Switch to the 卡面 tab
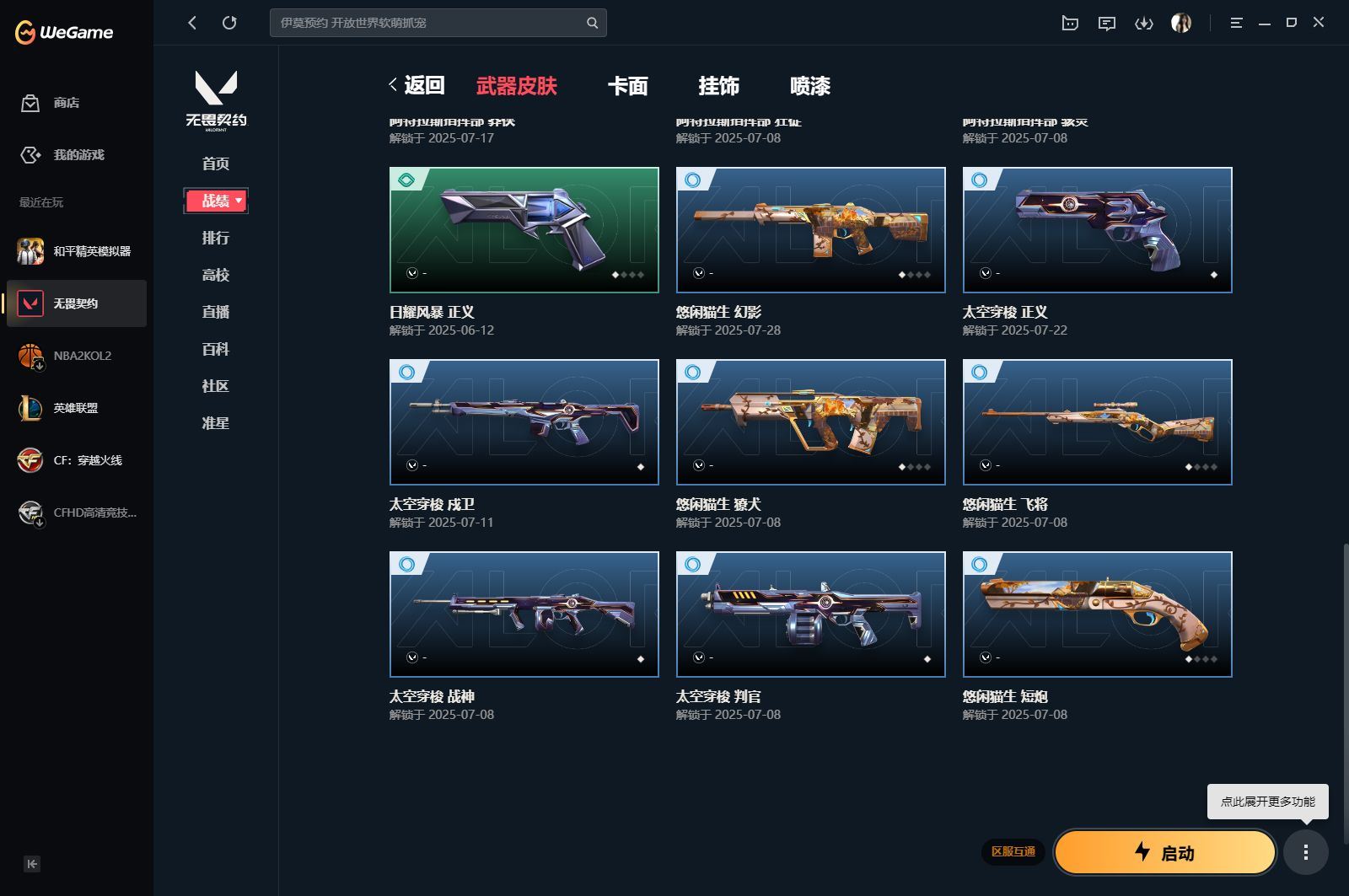This screenshot has height=896, width=1349. (x=628, y=86)
